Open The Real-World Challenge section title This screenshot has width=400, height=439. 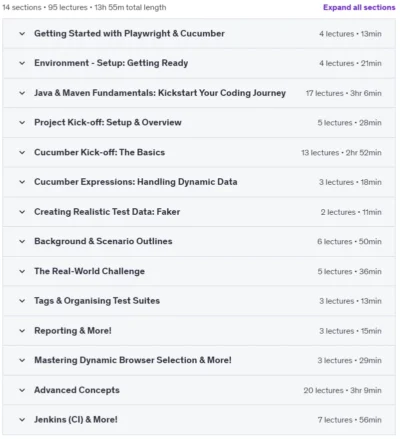(89, 271)
